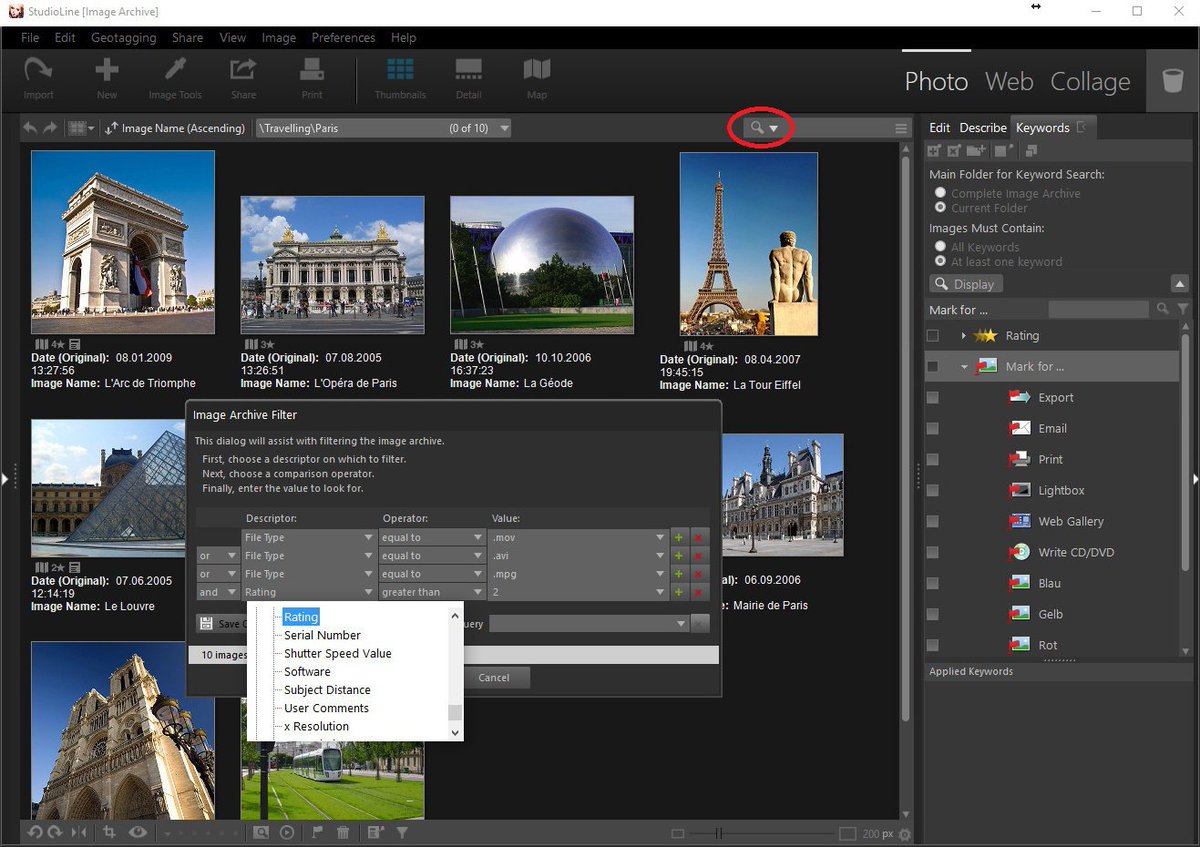Choose Shutter Speed Value descriptor
The height and width of the screenshot is (847, 1200).
tap(338, 654)
